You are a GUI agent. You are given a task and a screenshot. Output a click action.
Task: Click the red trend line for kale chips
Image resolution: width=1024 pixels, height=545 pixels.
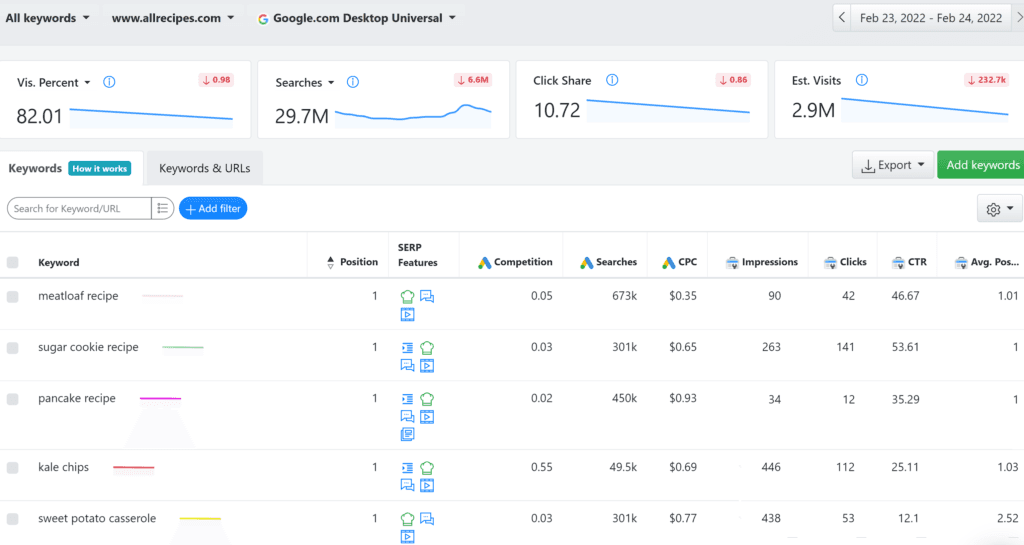point(133,467)
